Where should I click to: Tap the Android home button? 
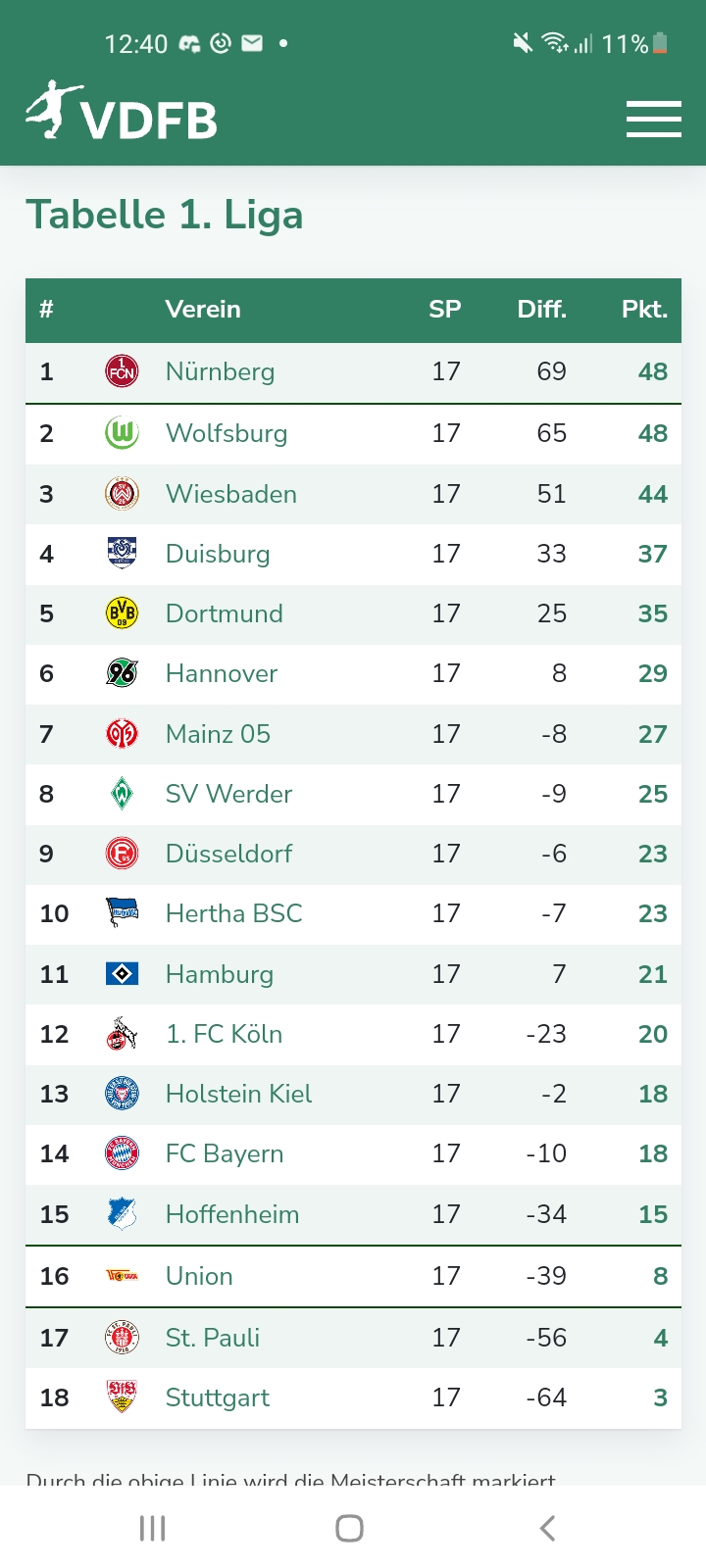[x=349, y=1528]
